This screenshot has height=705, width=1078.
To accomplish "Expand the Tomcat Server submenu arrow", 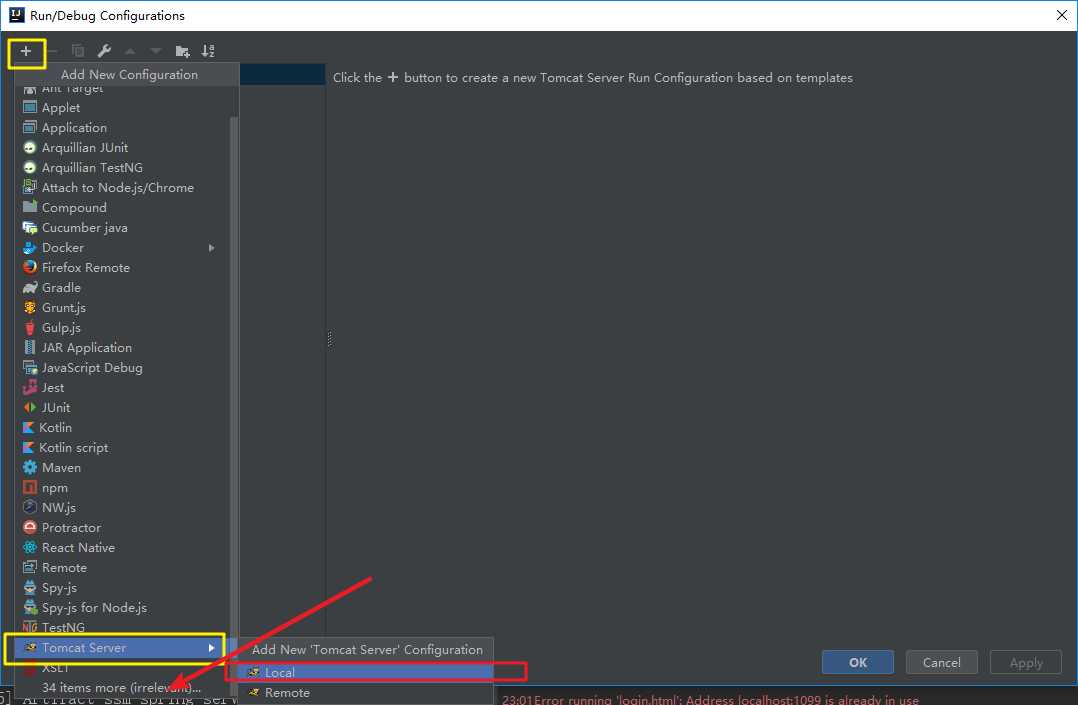I will [x=212, y=648].
